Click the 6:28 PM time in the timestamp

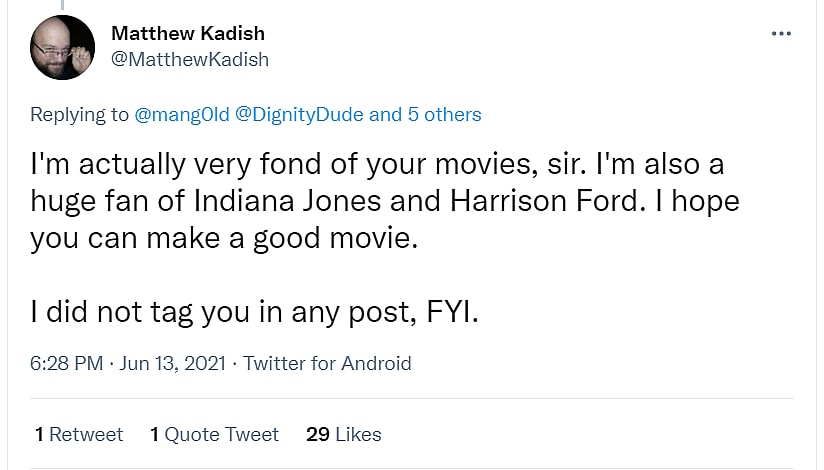click(x=66, y=363)
